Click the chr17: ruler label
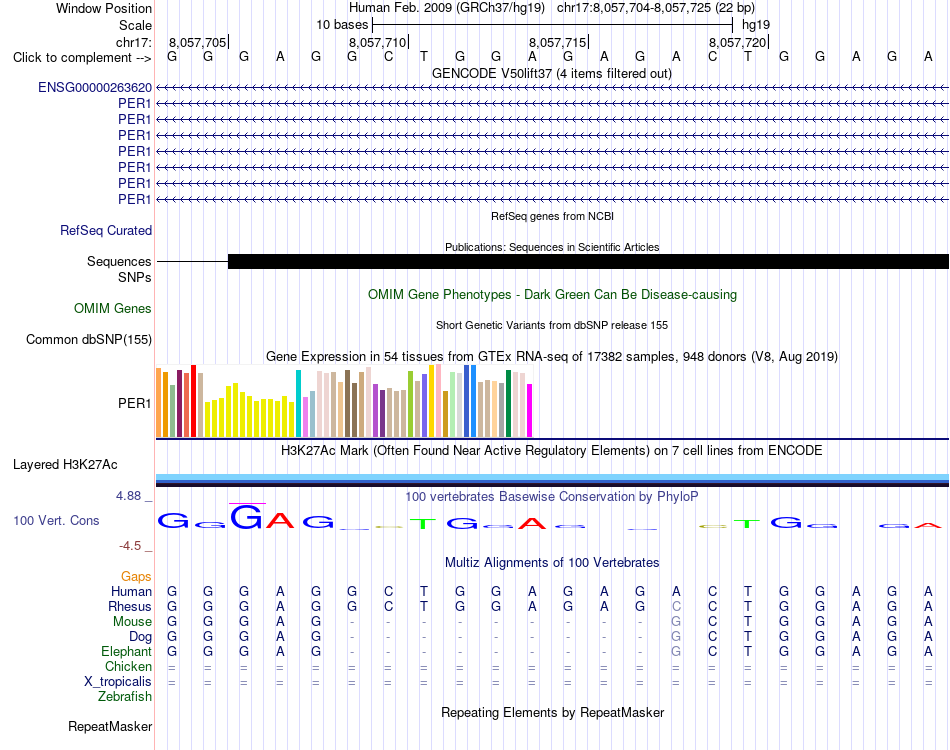The image size is (950, 750). 133,42
